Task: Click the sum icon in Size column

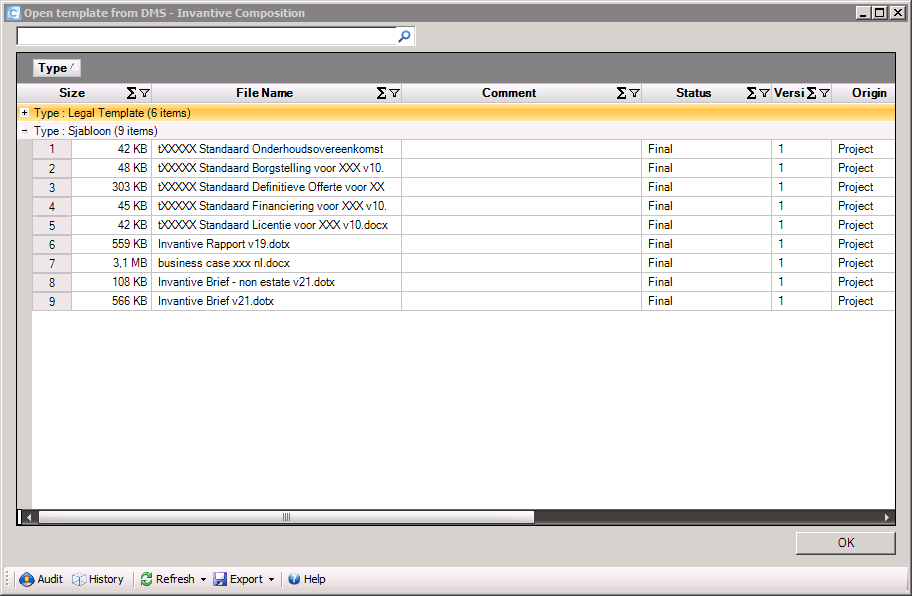Action: coord(132,93)
